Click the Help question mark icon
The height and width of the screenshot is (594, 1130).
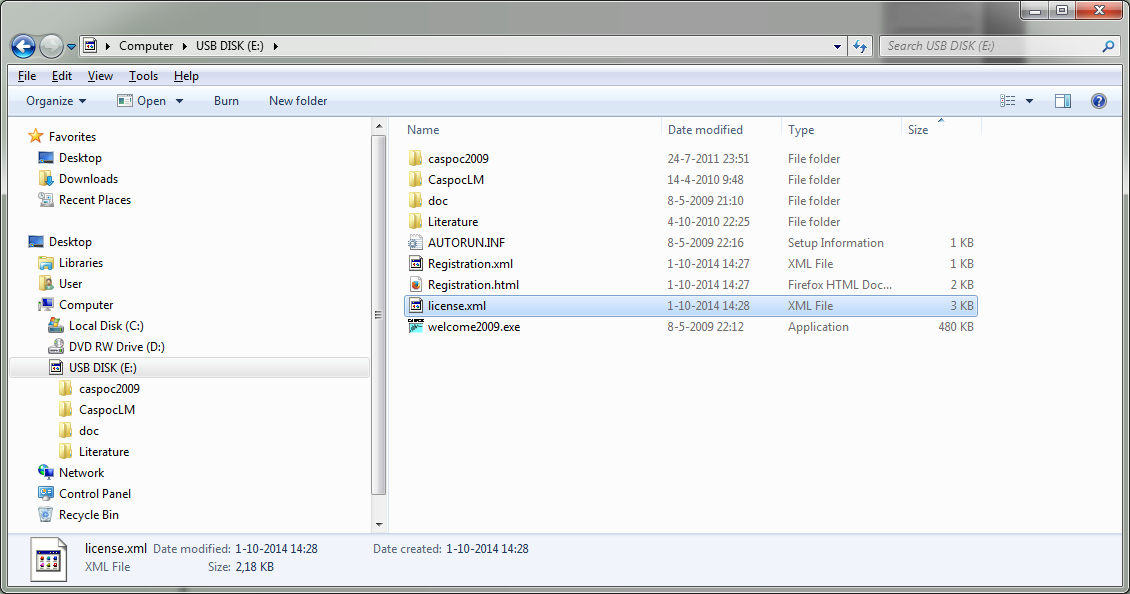point(1098,101)
